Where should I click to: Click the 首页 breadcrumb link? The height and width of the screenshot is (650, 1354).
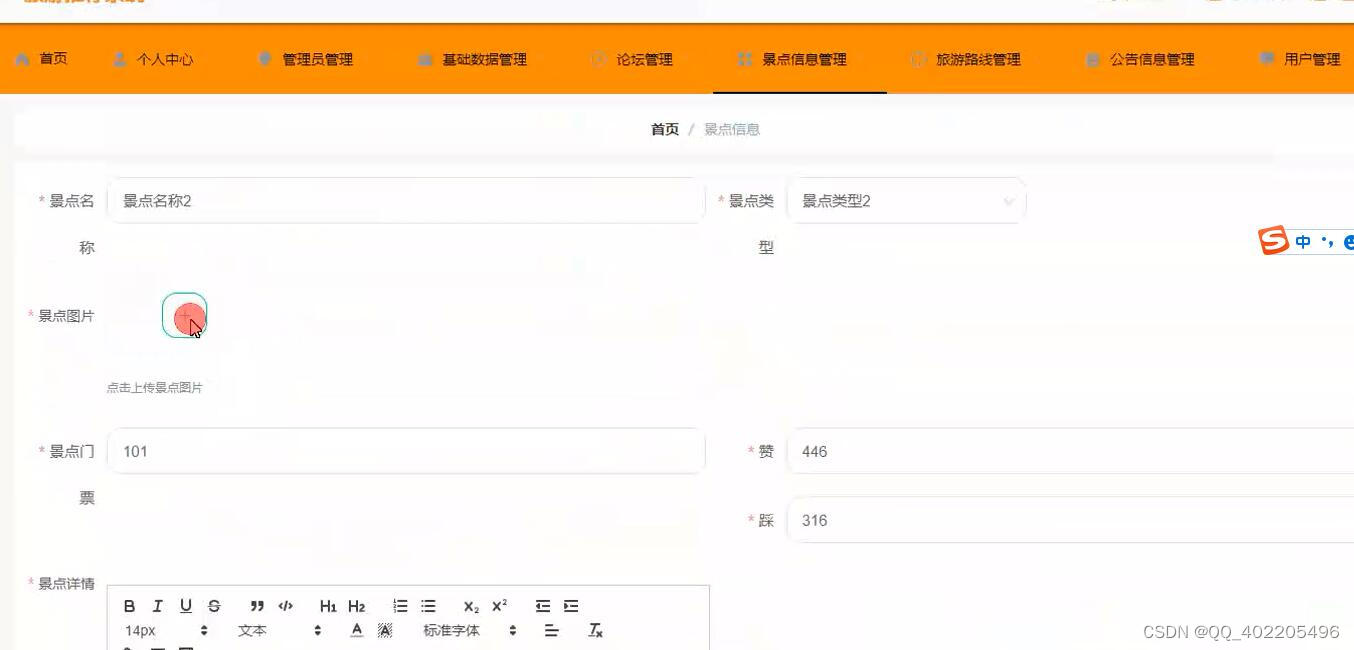[x=663, y=128]
